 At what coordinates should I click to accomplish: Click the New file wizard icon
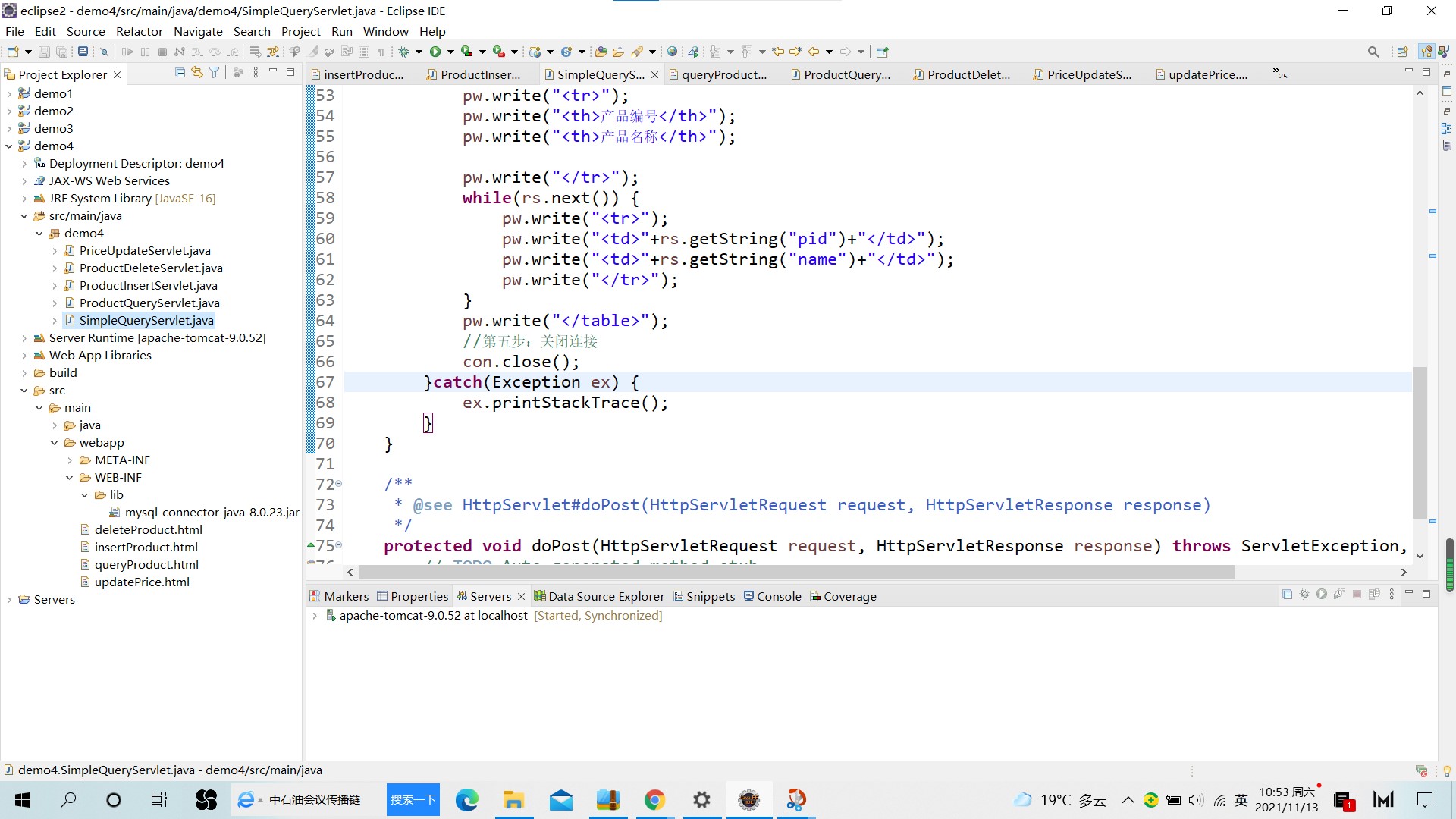point(13,52)
